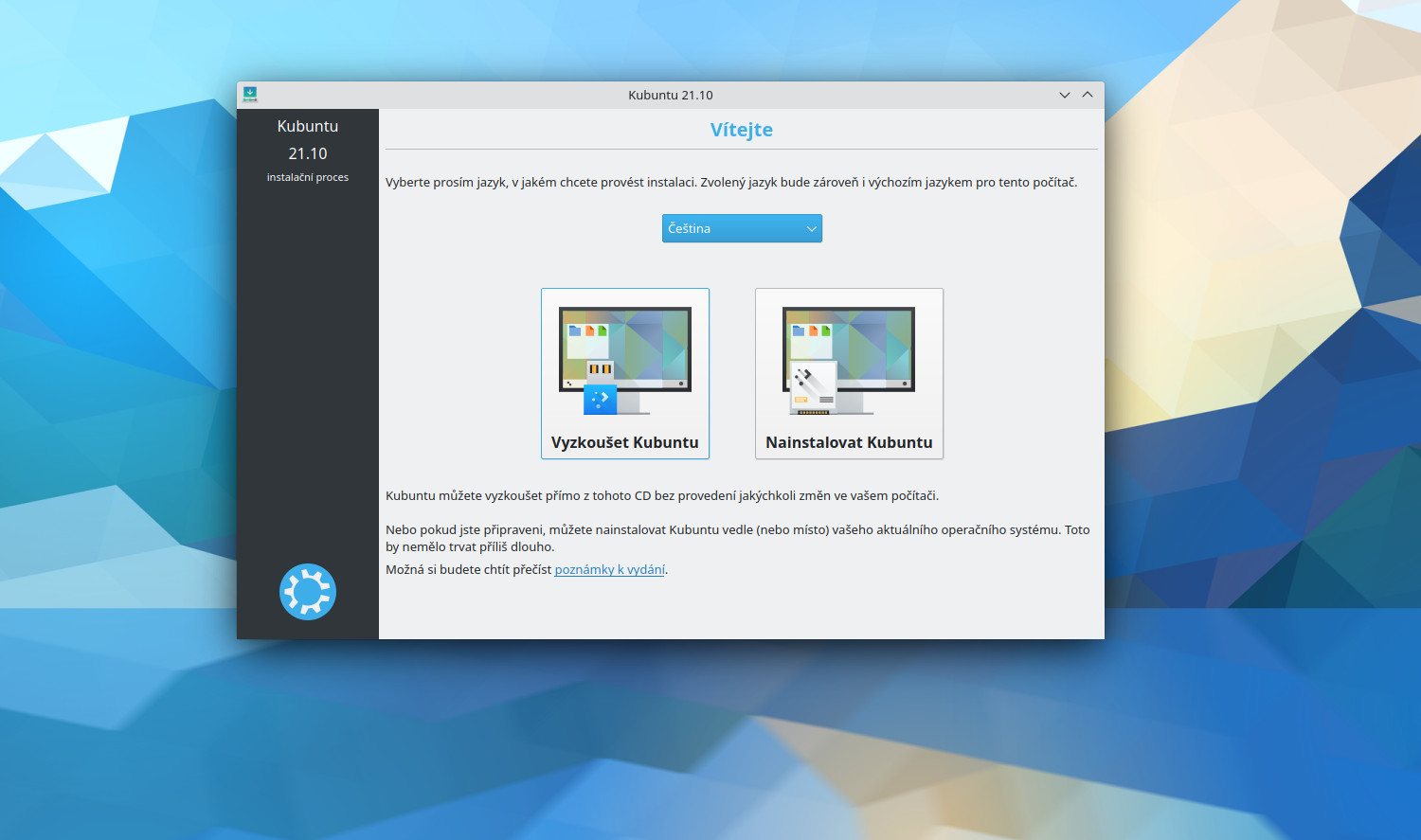The height and width of the screenshot is (840, 1421).
Task: Maximize the Kubuntu 21.10 window
Action: pos(1088,95)
